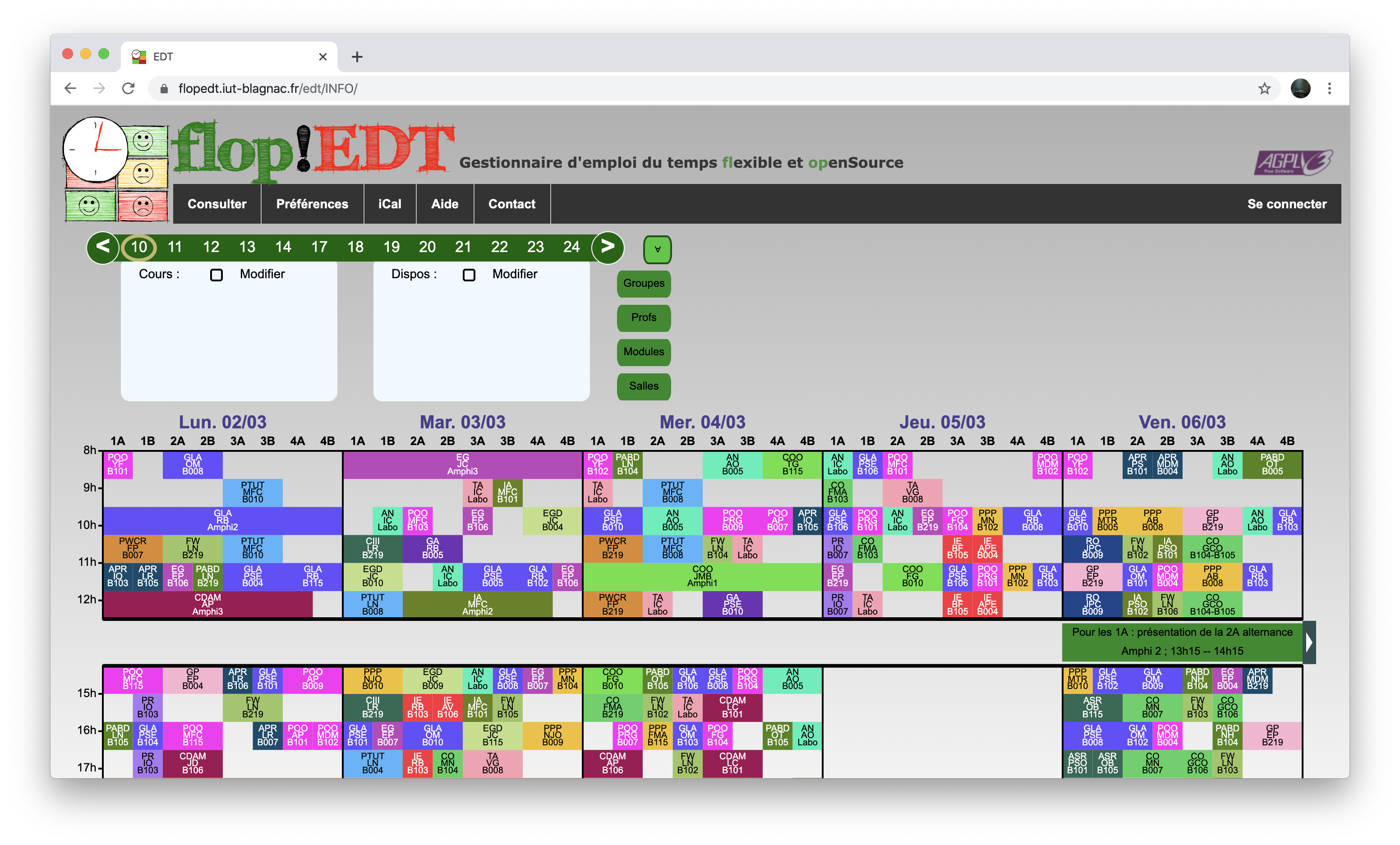Open the Consulter menu
This screenshot has width=1400, height=845.
[217, 204]
